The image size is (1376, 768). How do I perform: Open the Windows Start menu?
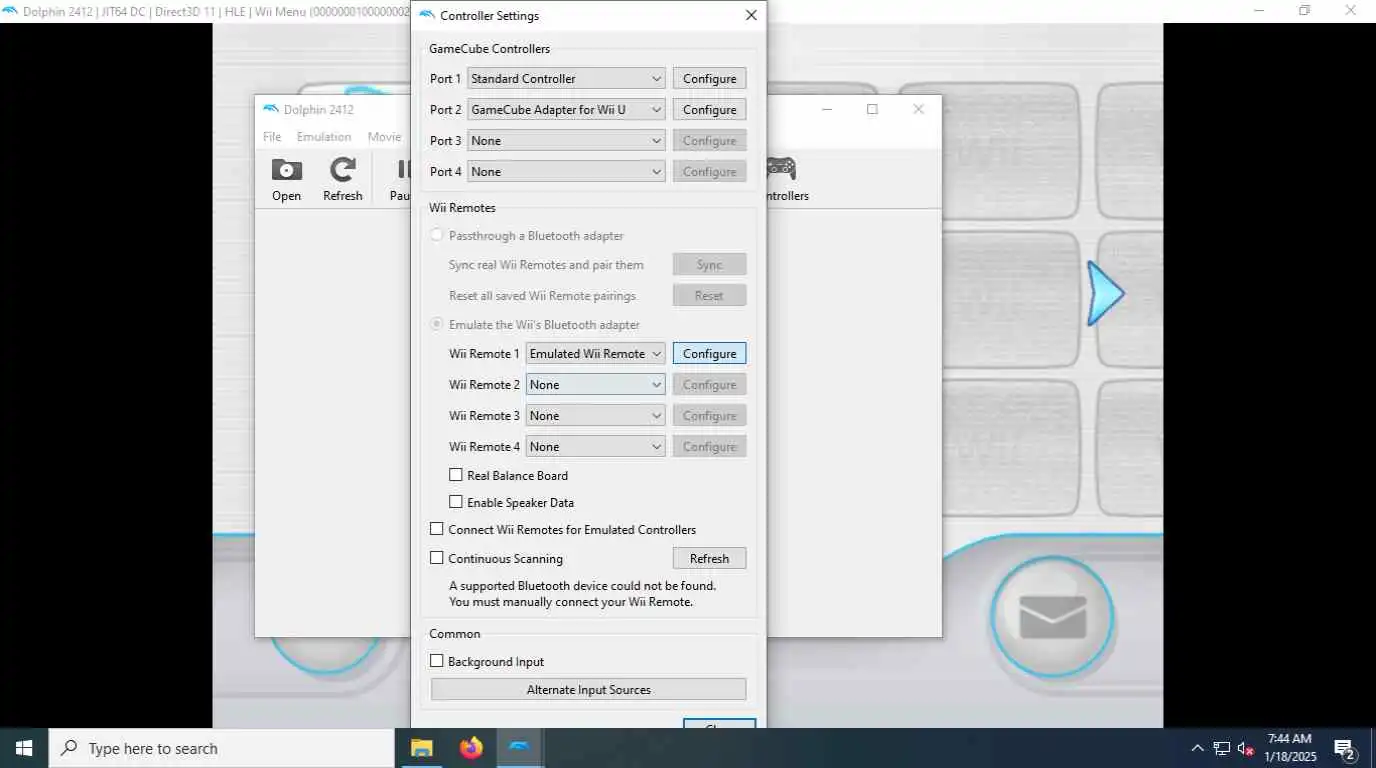click(x=24, y=748)
